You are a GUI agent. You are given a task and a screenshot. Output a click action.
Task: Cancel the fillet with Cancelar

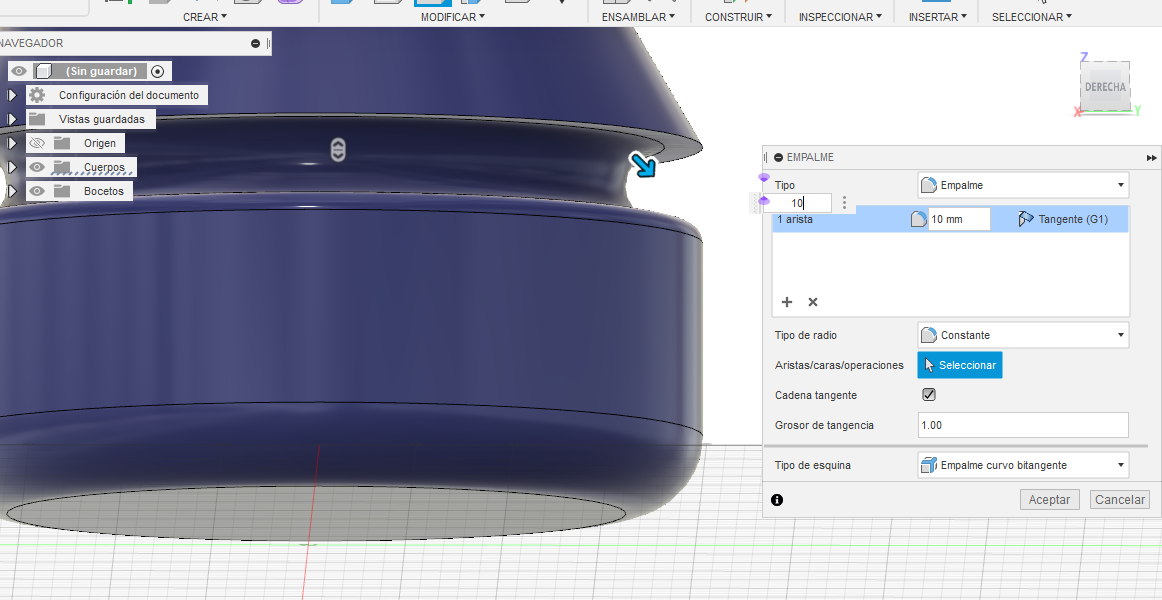tap(1120, 500)
